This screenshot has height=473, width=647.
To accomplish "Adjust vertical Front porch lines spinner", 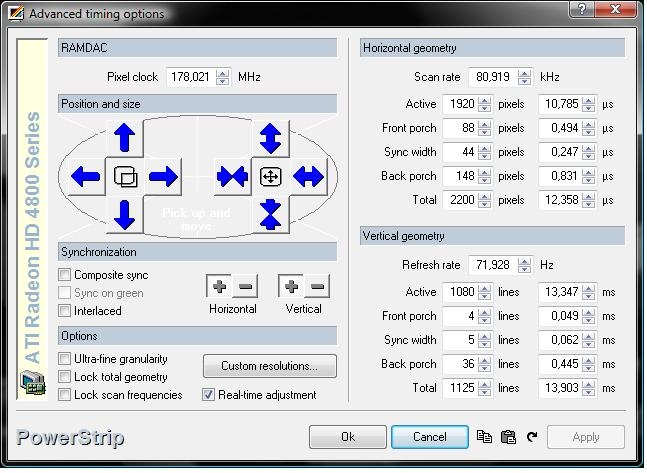I will point(484,316).
